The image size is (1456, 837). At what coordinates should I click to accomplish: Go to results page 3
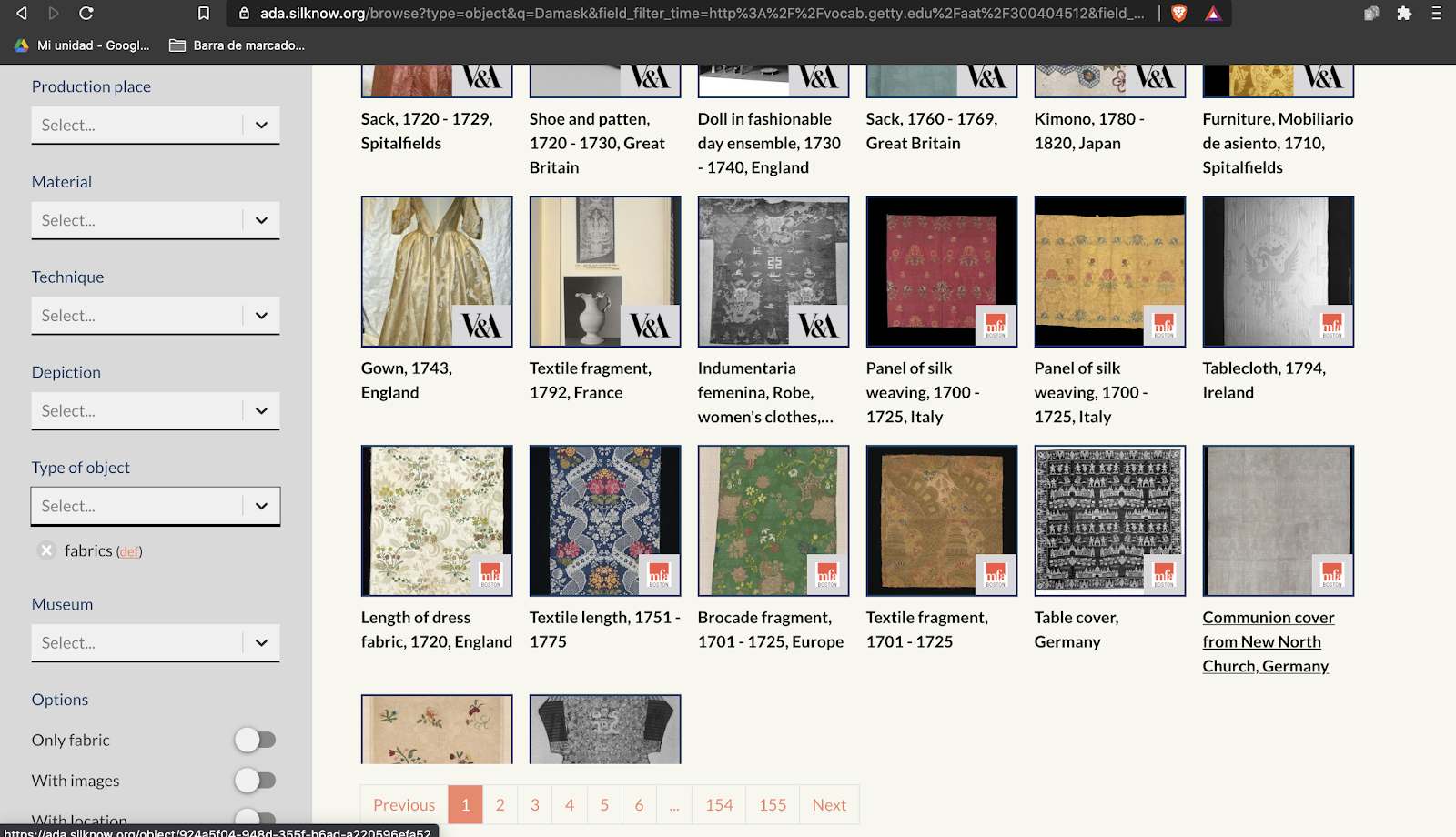pyautogui.click(x=535, y=805)
